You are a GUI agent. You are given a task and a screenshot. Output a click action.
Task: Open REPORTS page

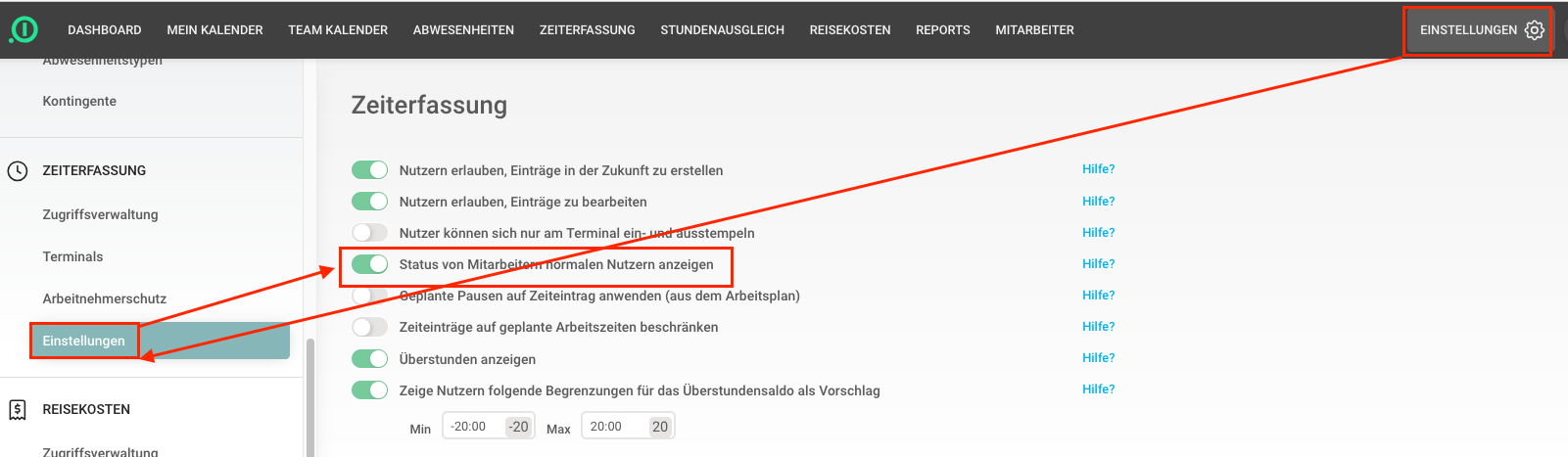tap(943, 30)
